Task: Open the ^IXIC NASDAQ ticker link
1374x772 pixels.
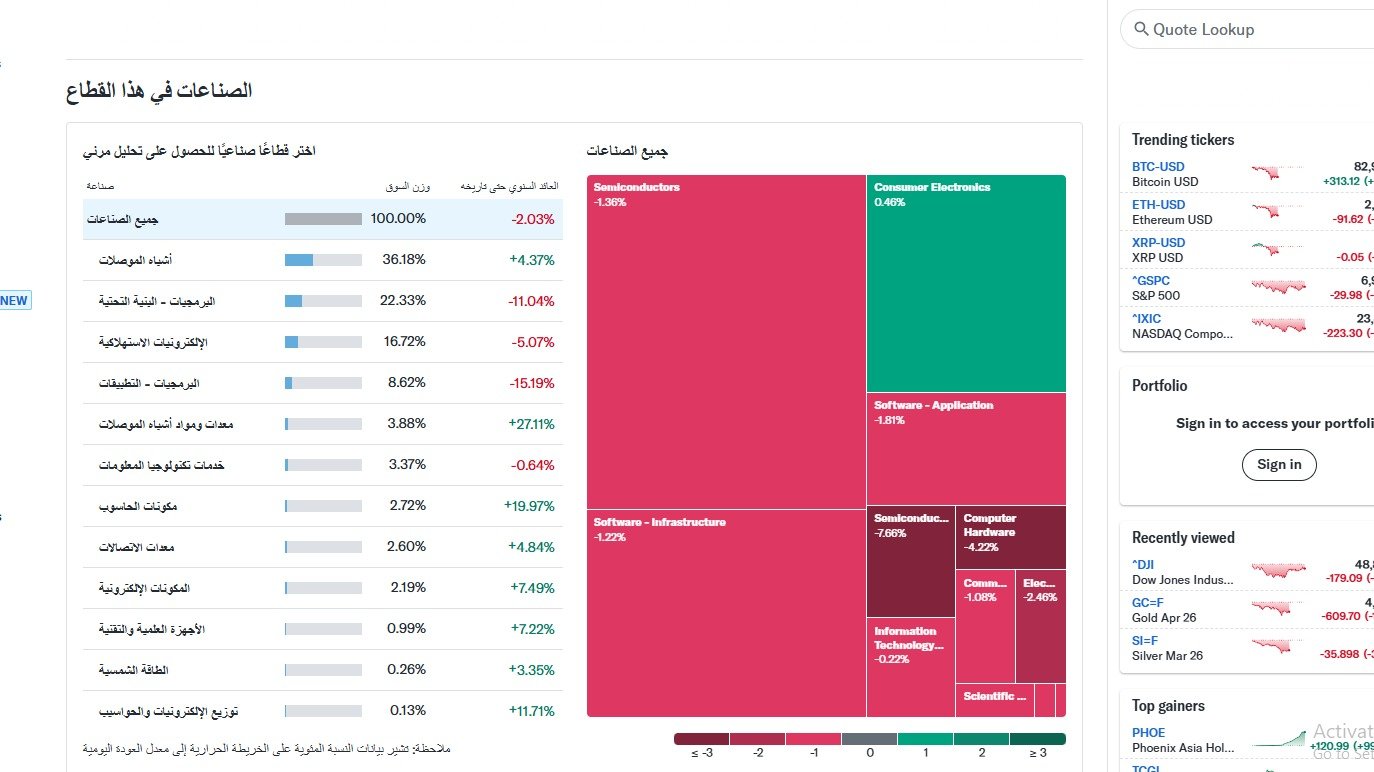Action: pyautogui.click(x=1147, y=319)
